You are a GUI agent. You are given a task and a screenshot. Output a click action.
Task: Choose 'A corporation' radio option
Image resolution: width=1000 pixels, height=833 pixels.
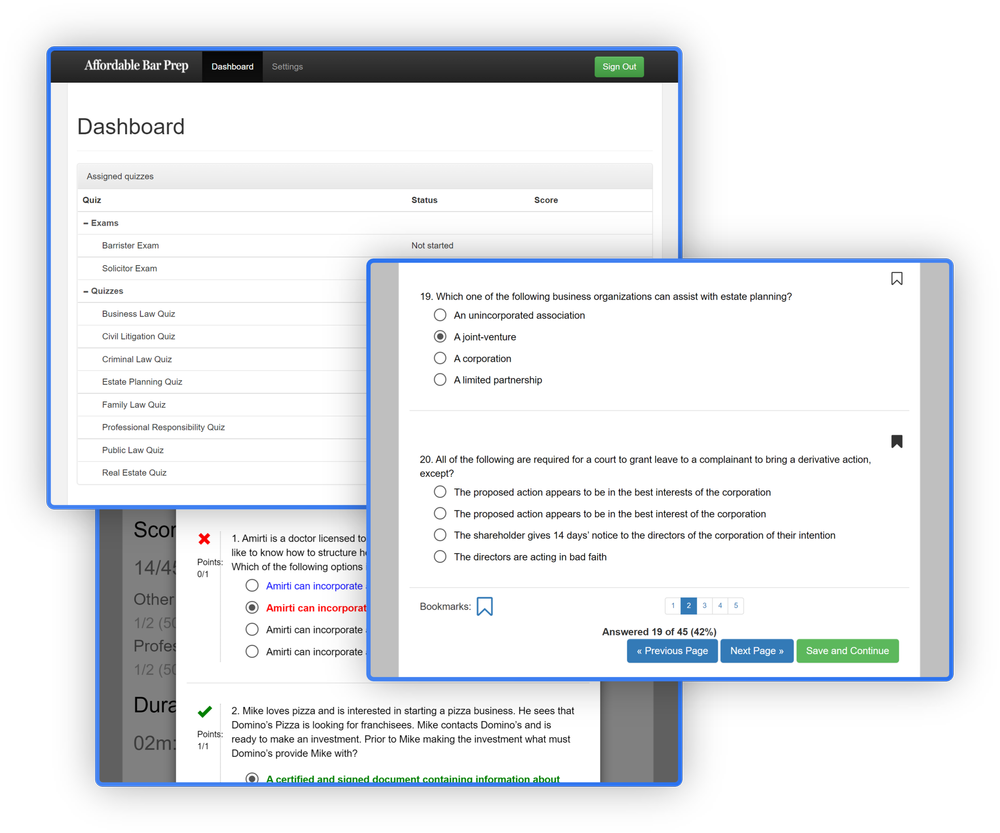click(x=440, y=358)
